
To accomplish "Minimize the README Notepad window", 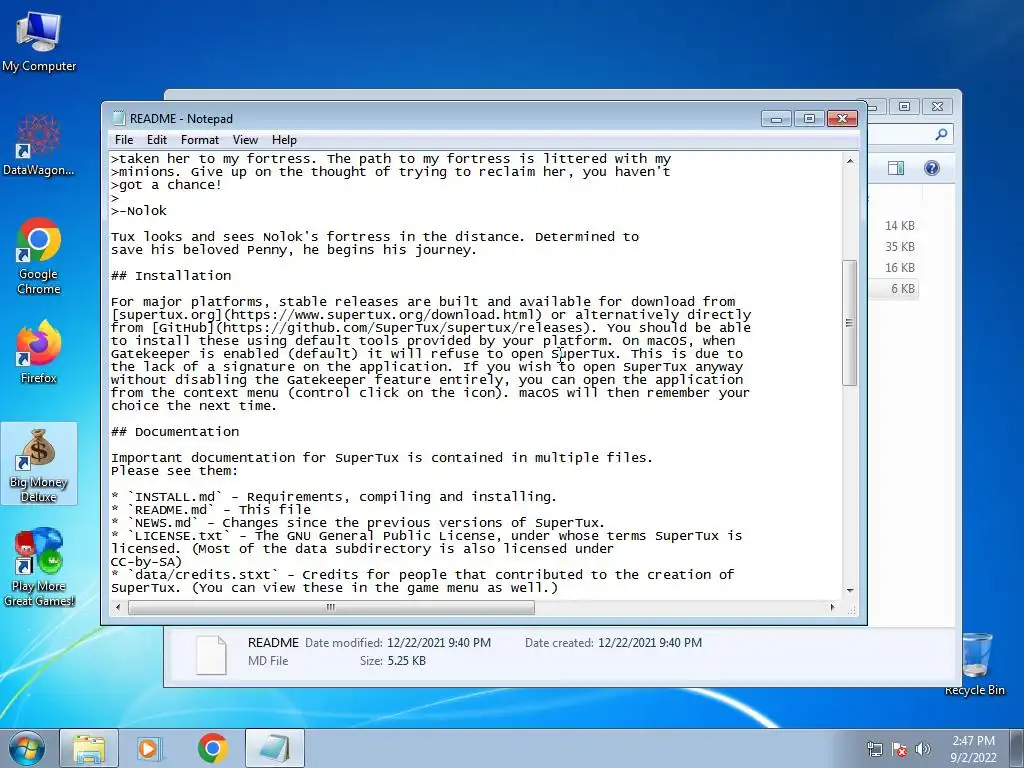I will pos(776,119).
